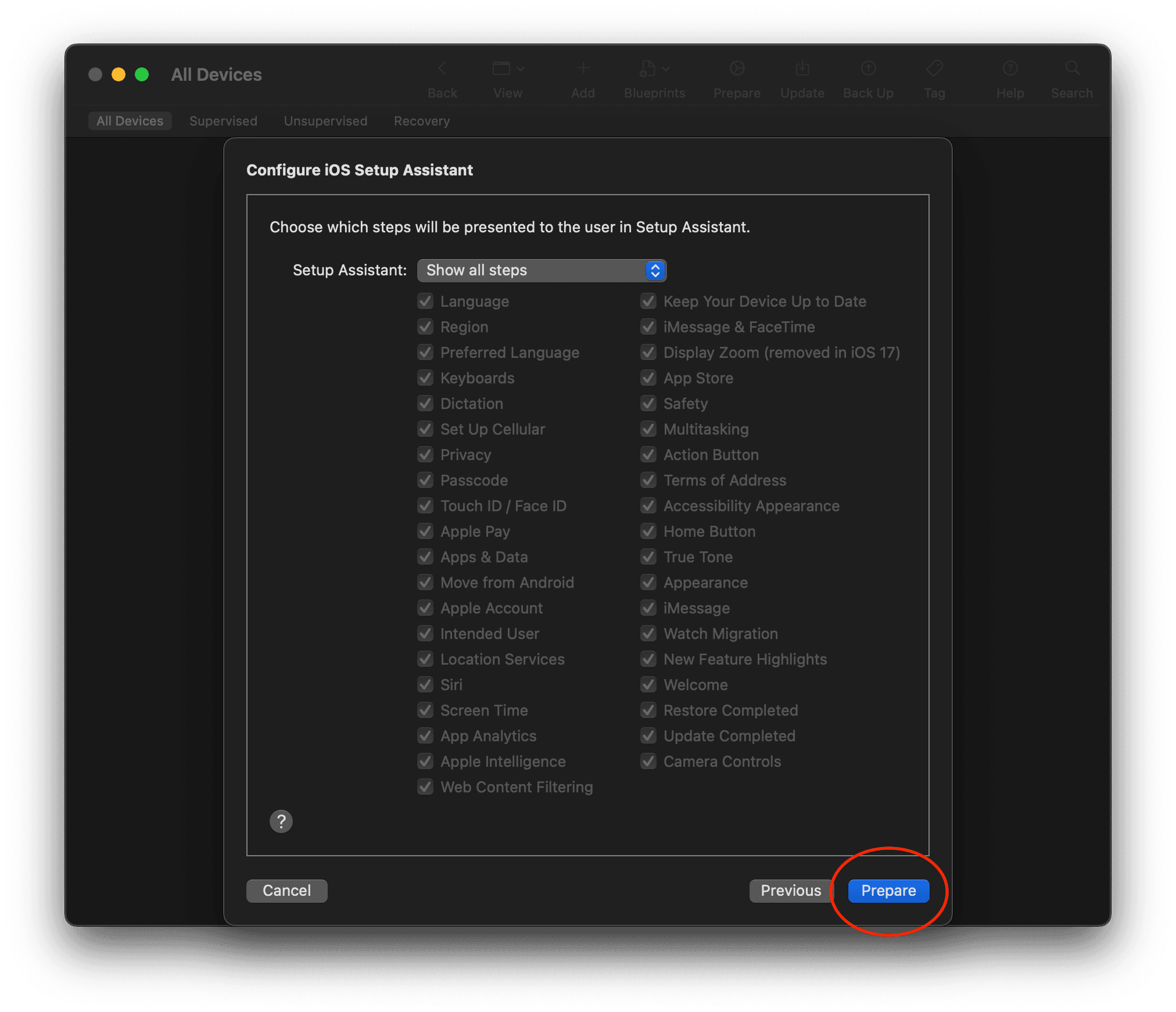
Task: Toggle the Watch Migration checkbox
Action: click(x=648, y=634)
